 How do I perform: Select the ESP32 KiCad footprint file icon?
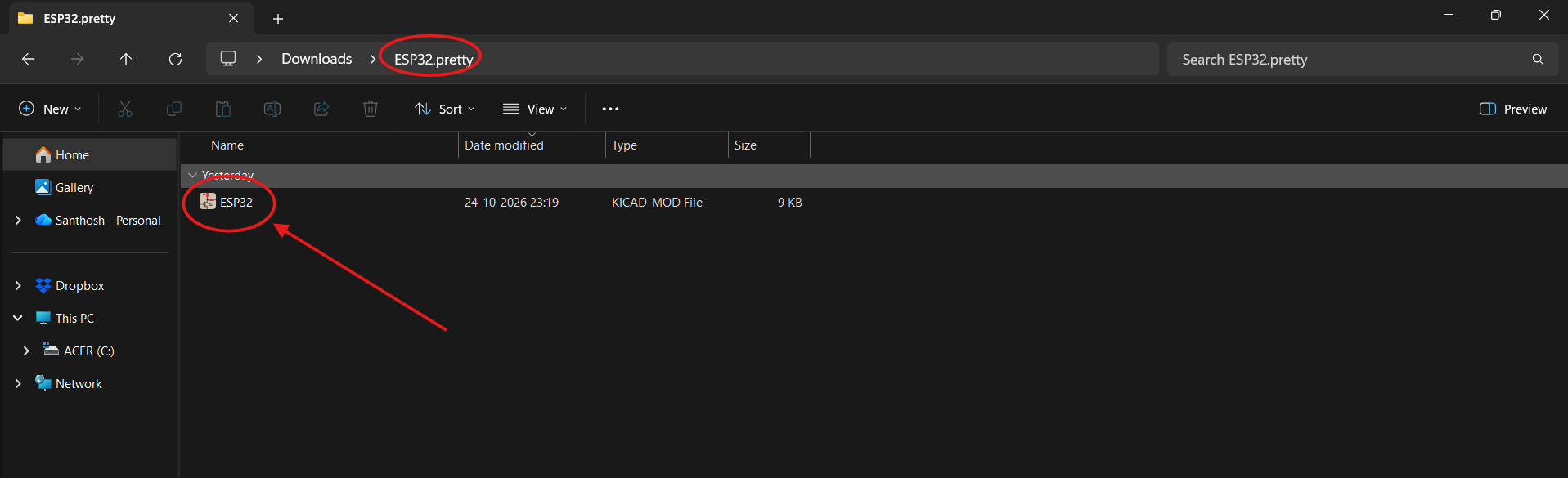pyautogui.click(x=208, y=202)
